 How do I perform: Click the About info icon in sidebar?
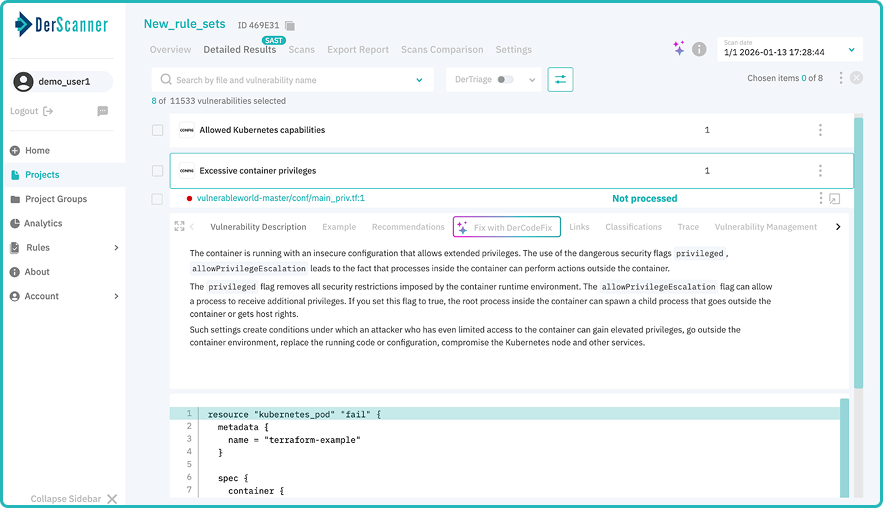(x=15, y=271)
